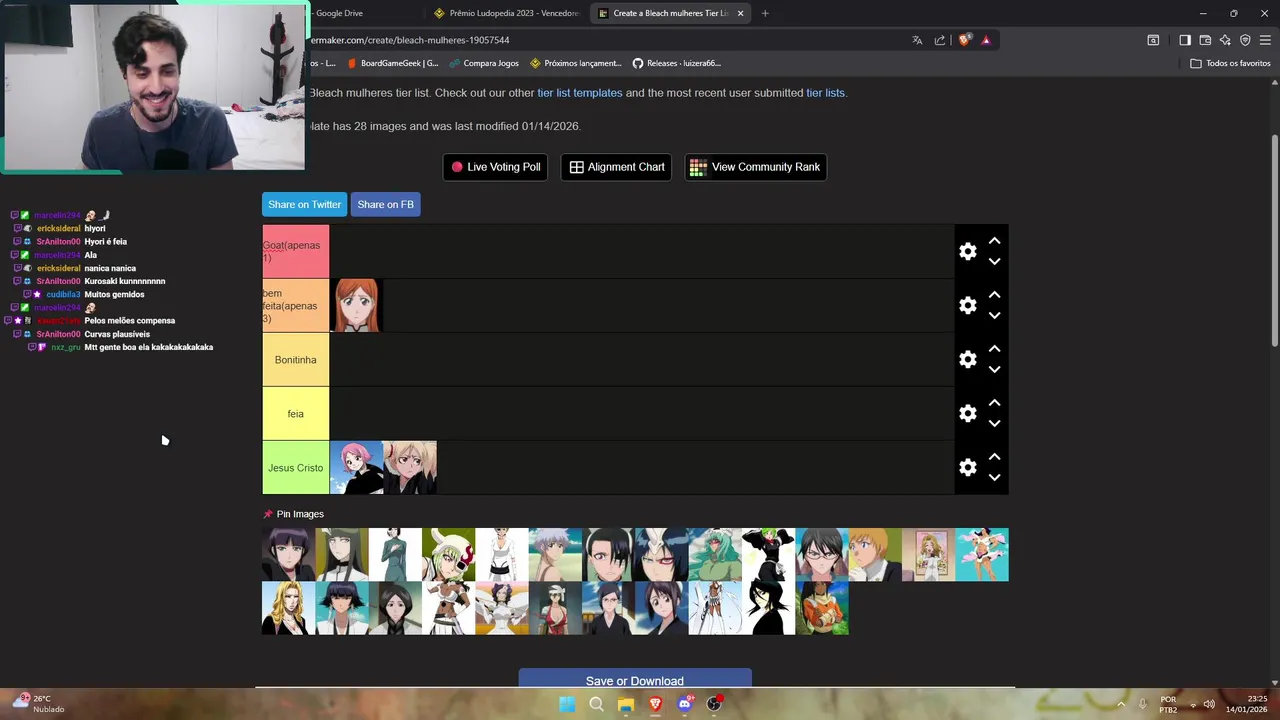Screen dimensions: 1280x720
Task: Open Brave Rewards triangle icon
Action: [x=986, y=40]
